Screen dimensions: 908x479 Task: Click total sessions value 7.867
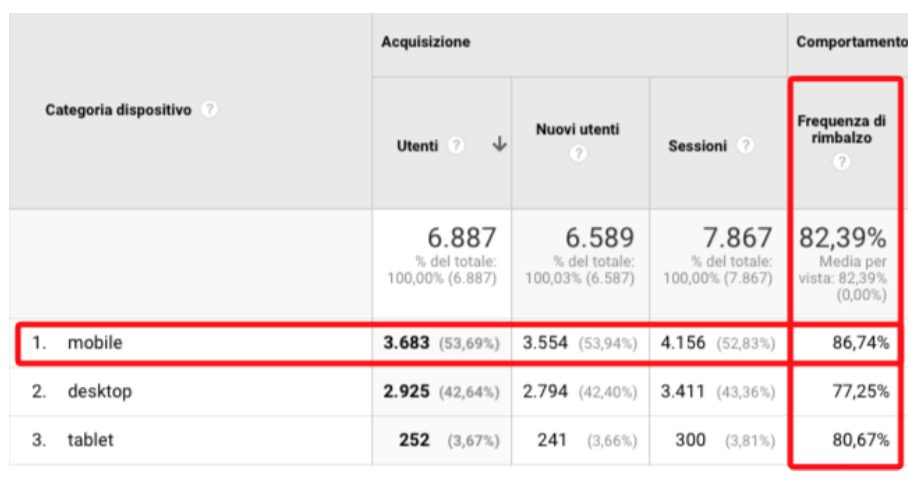(737, 237)
